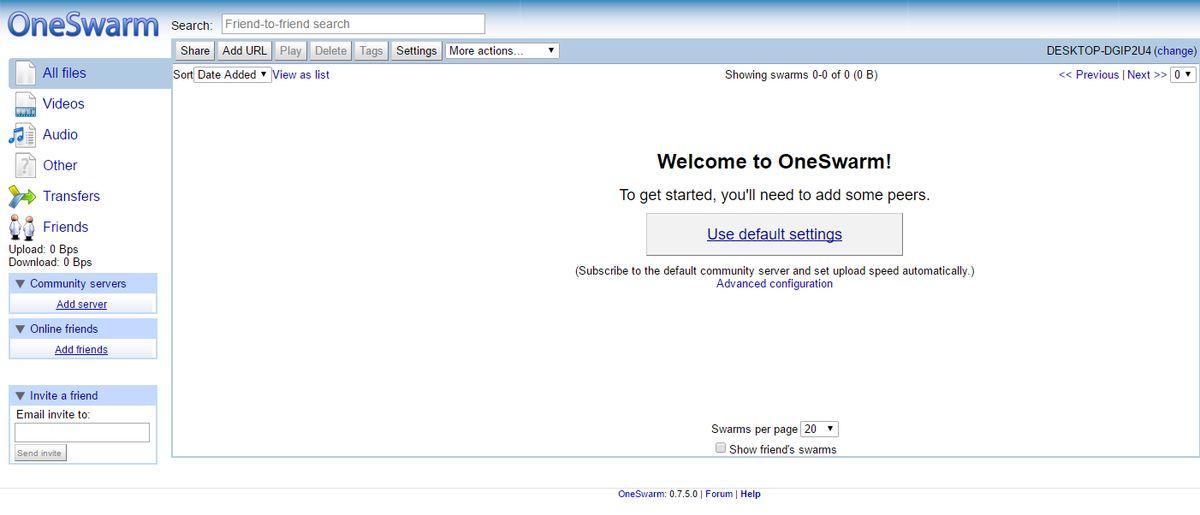Image resolution: width=1200 pixels, height=515 pixels.
Task: Open the page number dropdown
Action: [x=1183, y=75]
